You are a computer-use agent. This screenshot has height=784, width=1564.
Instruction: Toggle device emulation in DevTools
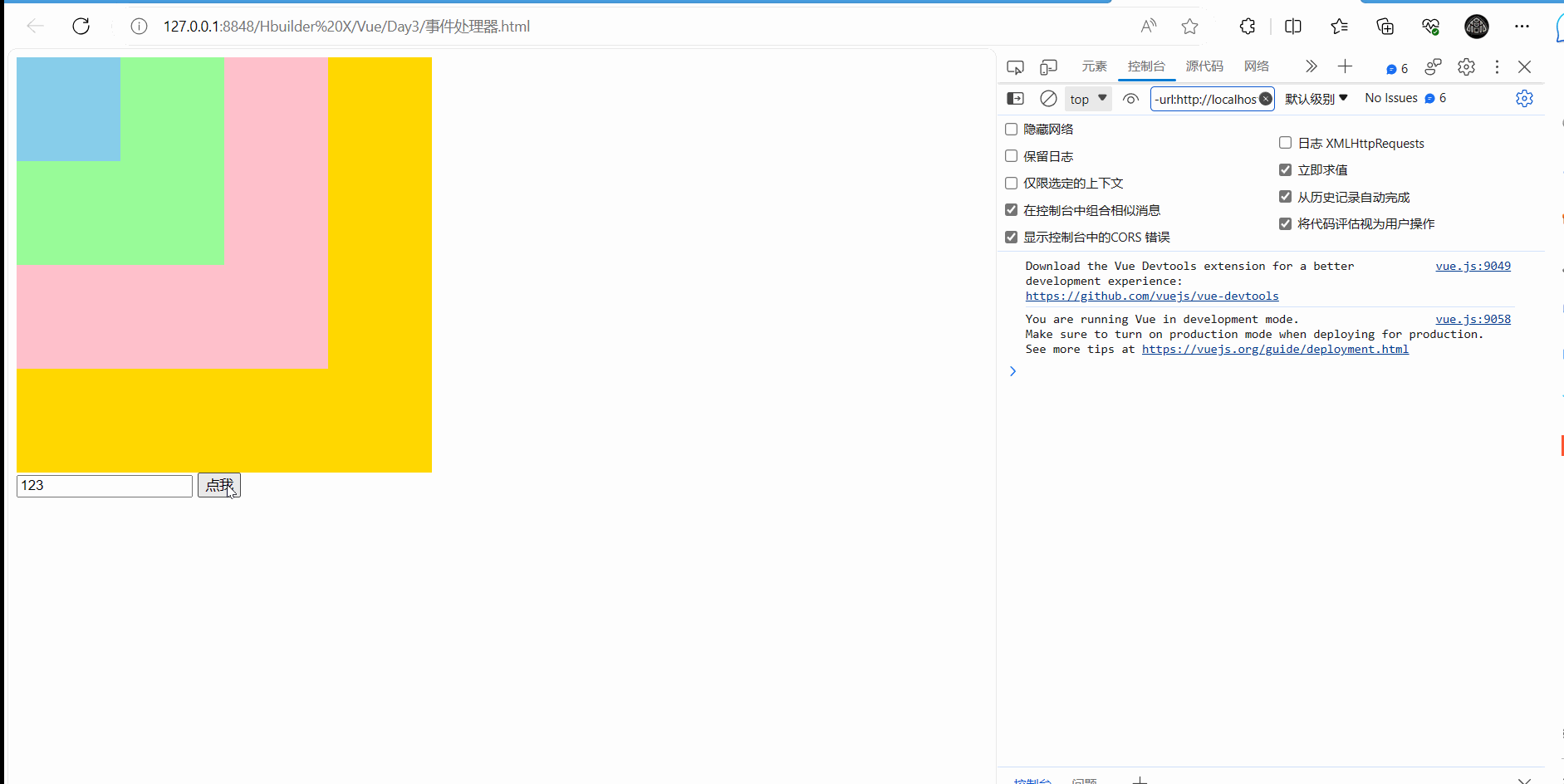point(1049,67)
